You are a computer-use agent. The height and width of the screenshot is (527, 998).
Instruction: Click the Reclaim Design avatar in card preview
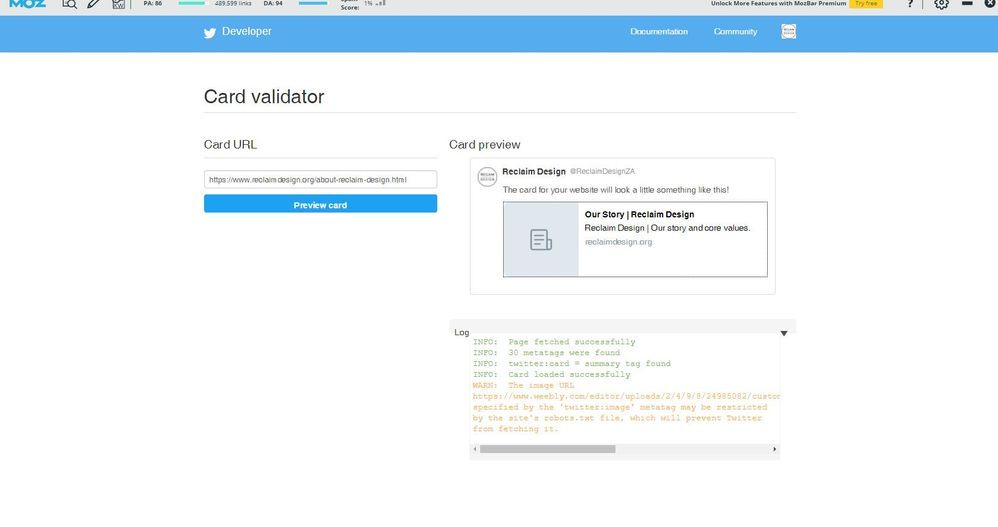(x=487, y=177)
